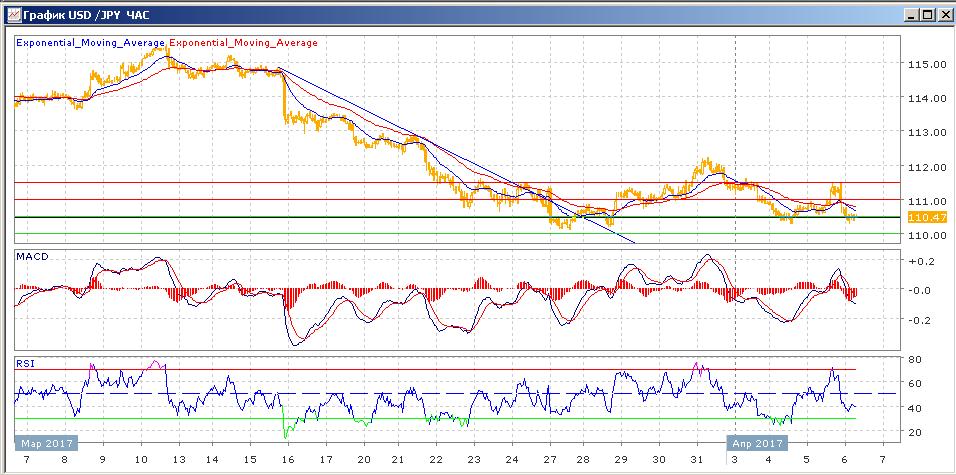Click the 20 level on RSI scale

point(913,432)
